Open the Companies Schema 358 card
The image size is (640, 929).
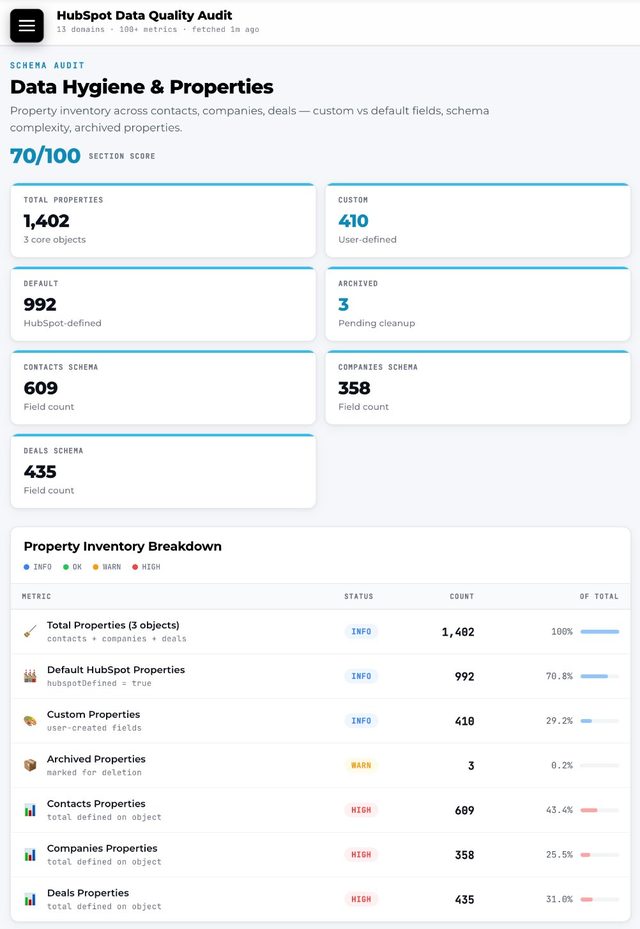(x=478, y=387)
